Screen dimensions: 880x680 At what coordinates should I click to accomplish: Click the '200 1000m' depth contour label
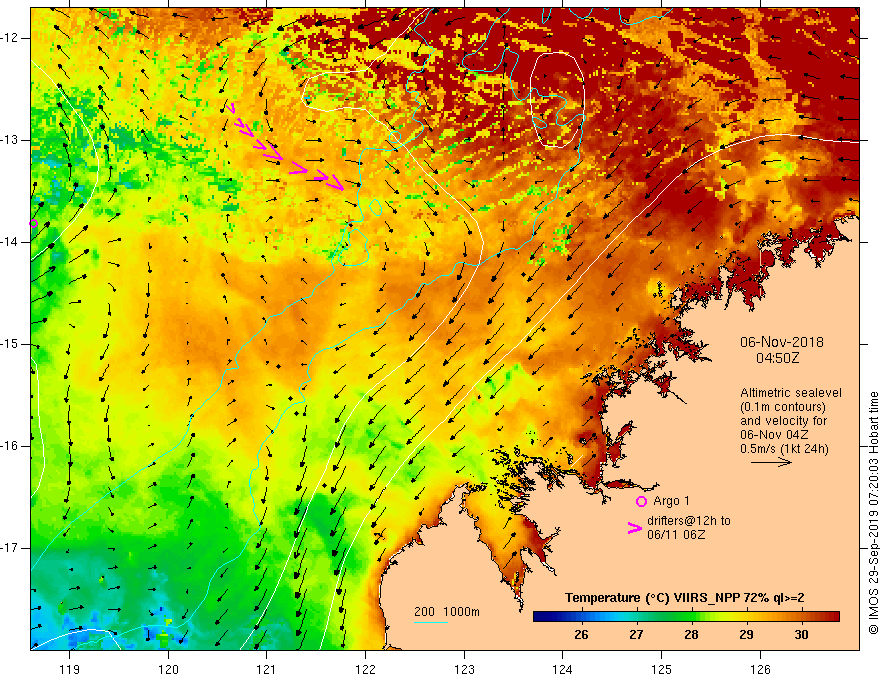point(447,612)
